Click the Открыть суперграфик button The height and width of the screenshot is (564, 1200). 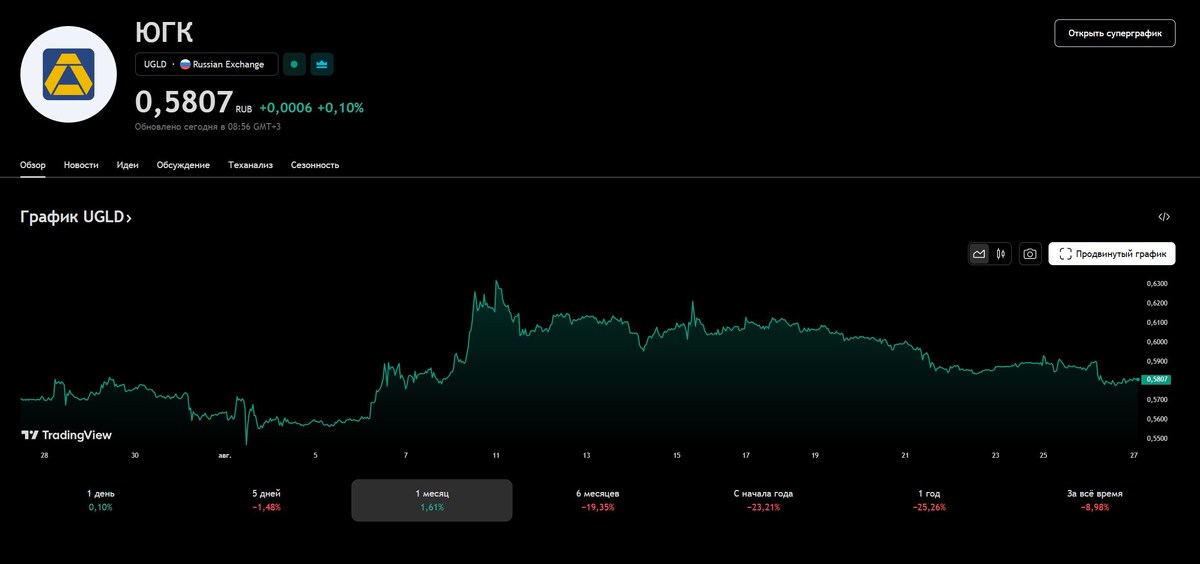(1115, 33)
